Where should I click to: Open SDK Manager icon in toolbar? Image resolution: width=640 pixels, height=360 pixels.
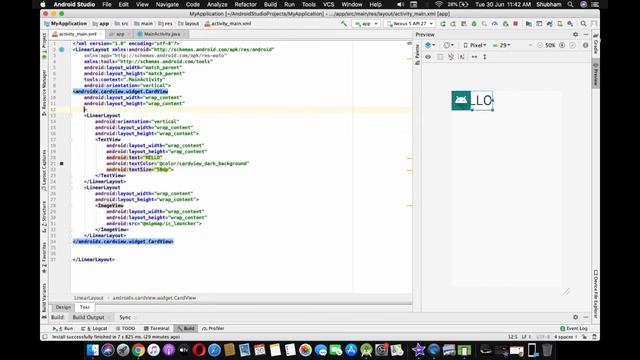point(570,24)
